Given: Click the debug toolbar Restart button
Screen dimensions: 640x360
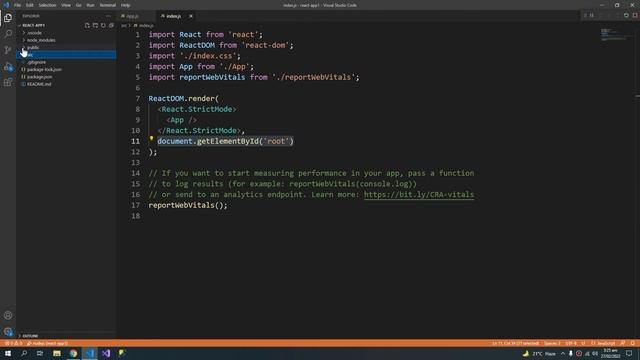Looking at the screenshot, I should [x=626, y=16].
